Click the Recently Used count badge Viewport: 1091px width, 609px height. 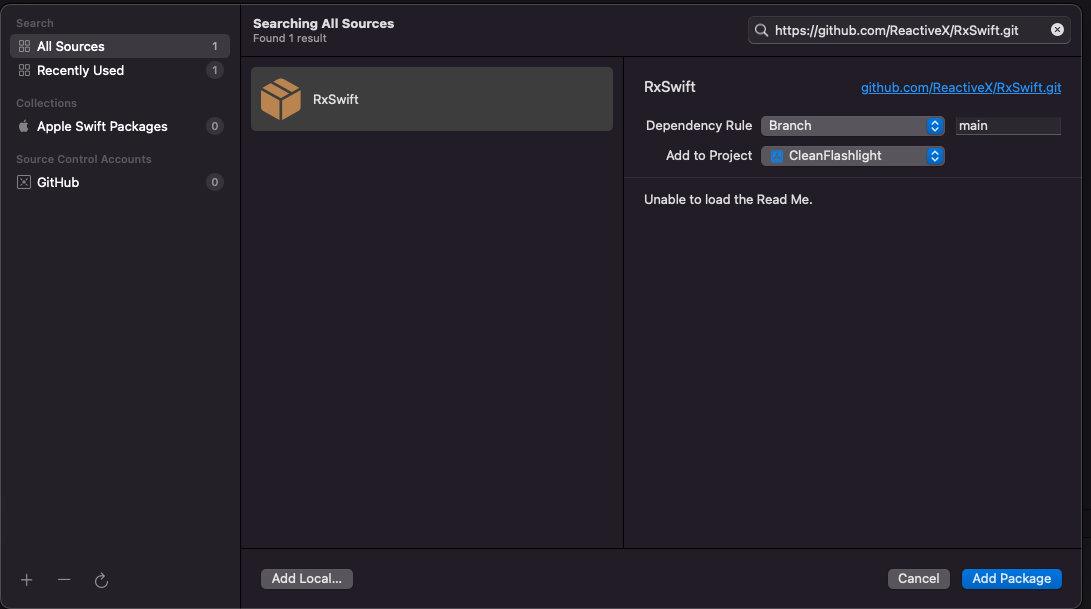click(215, 70)
